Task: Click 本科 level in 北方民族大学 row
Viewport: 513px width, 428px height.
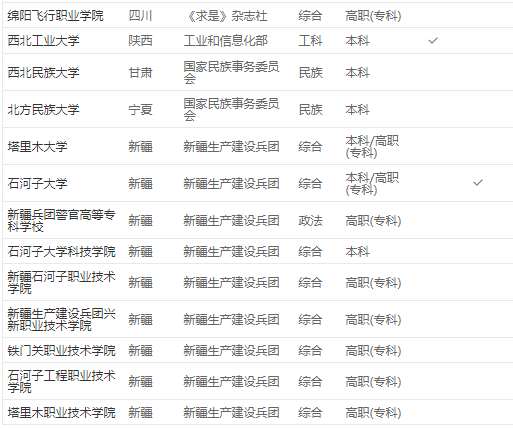Action: point(357,109)
